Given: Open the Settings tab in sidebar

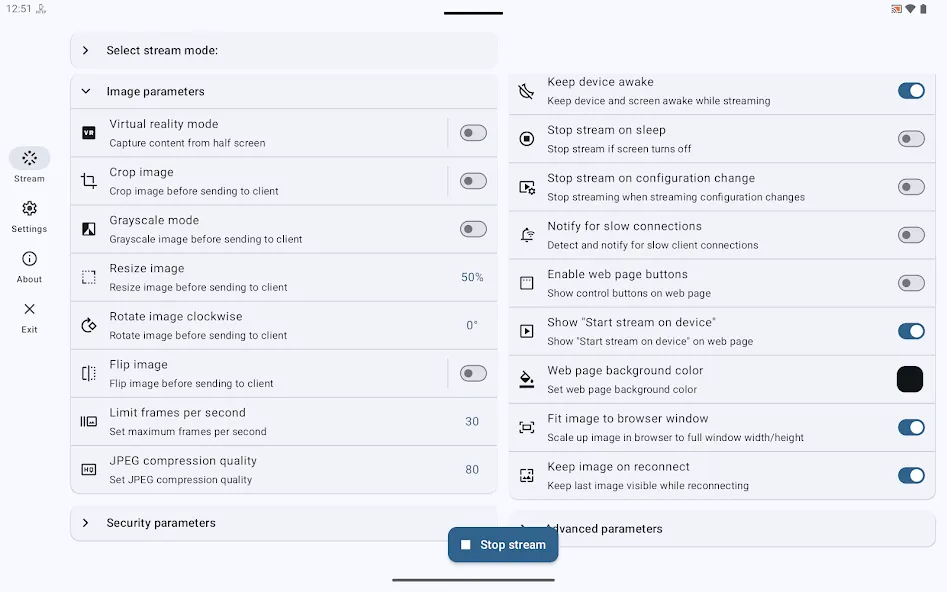Looking at the screenshot, I should pyautogui.click(x=29, y=217).
